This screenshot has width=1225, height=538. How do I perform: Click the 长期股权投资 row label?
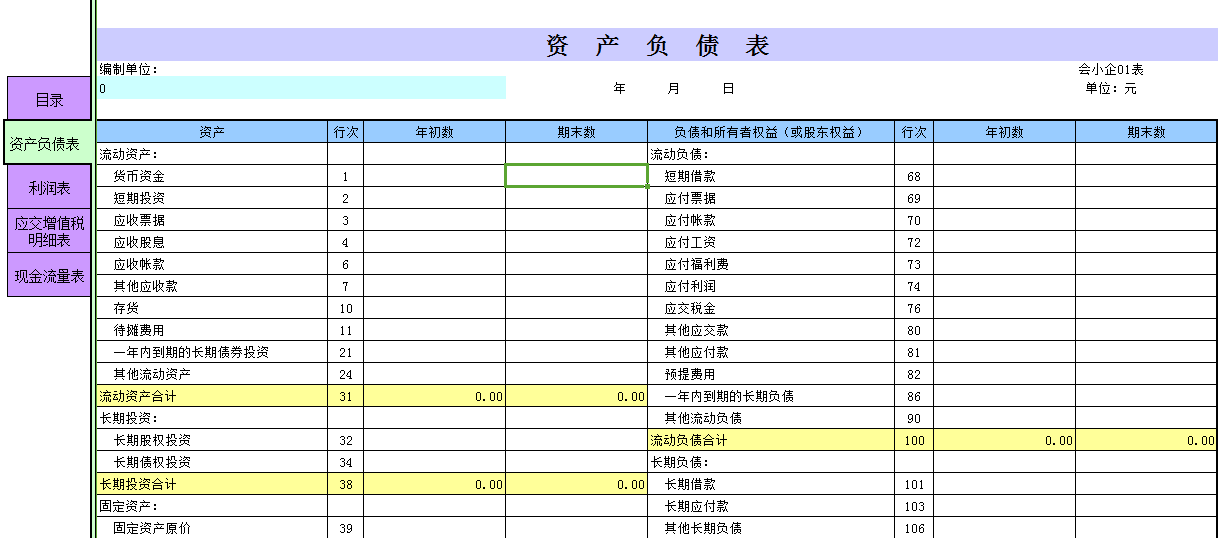click(x=152, y=440)
